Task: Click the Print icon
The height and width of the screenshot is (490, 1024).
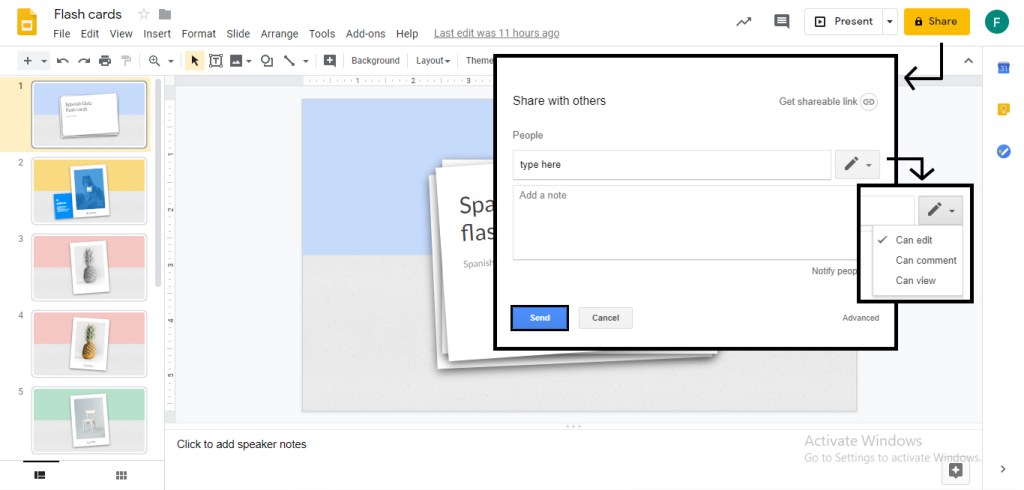Action: point(105,61)
